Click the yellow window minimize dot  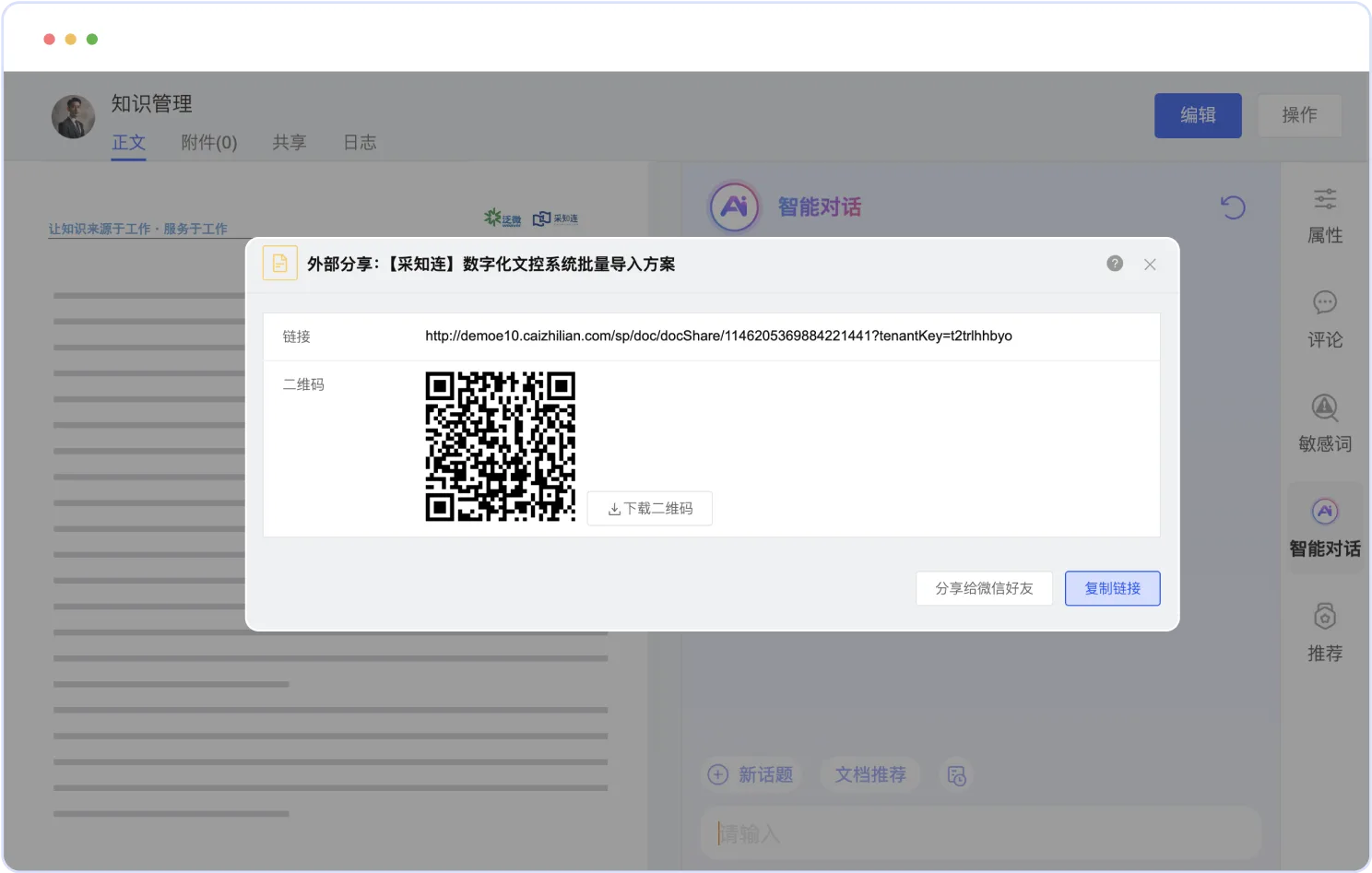pyautogui.click(x=71, y=39)
